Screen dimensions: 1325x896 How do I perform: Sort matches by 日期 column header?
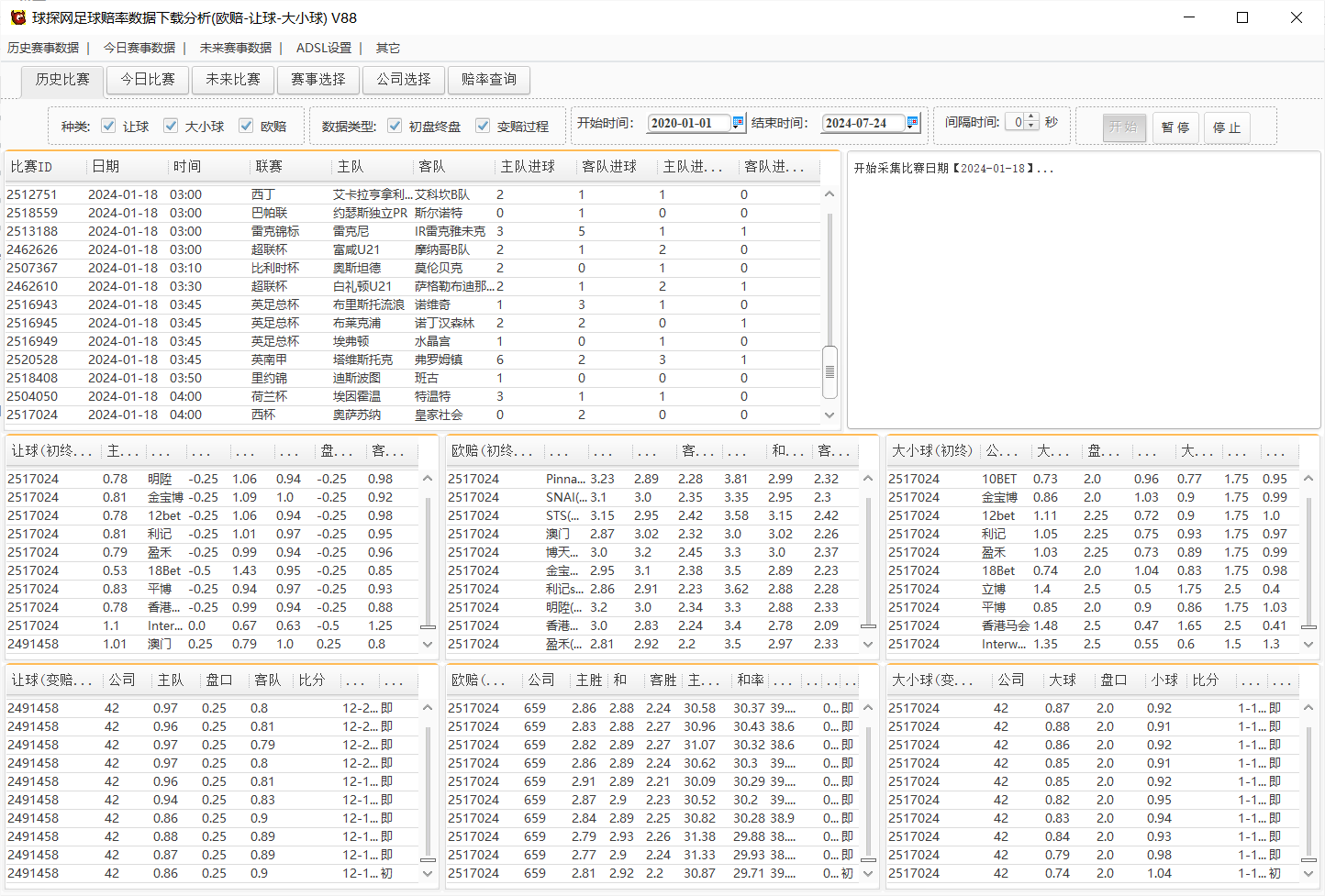(x=127, y=166)
